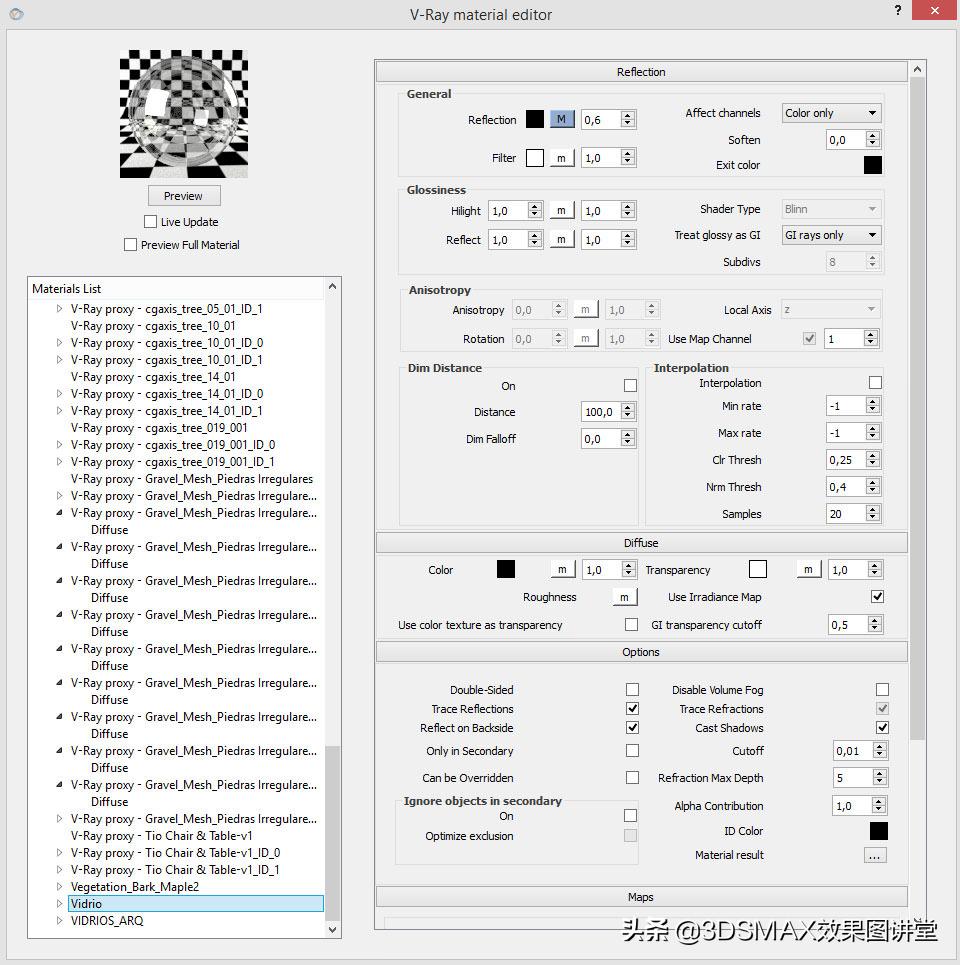Collapse the Reflection rollout header

(x=641, y=72)
